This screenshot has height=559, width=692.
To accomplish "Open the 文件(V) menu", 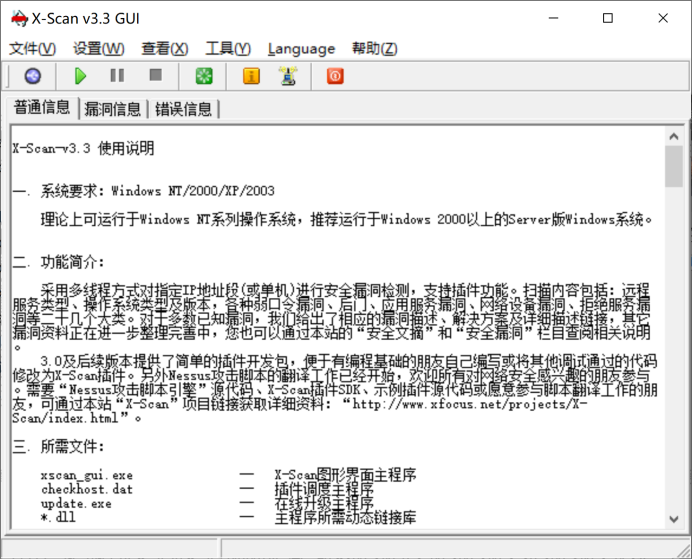I will coord(33,49).
